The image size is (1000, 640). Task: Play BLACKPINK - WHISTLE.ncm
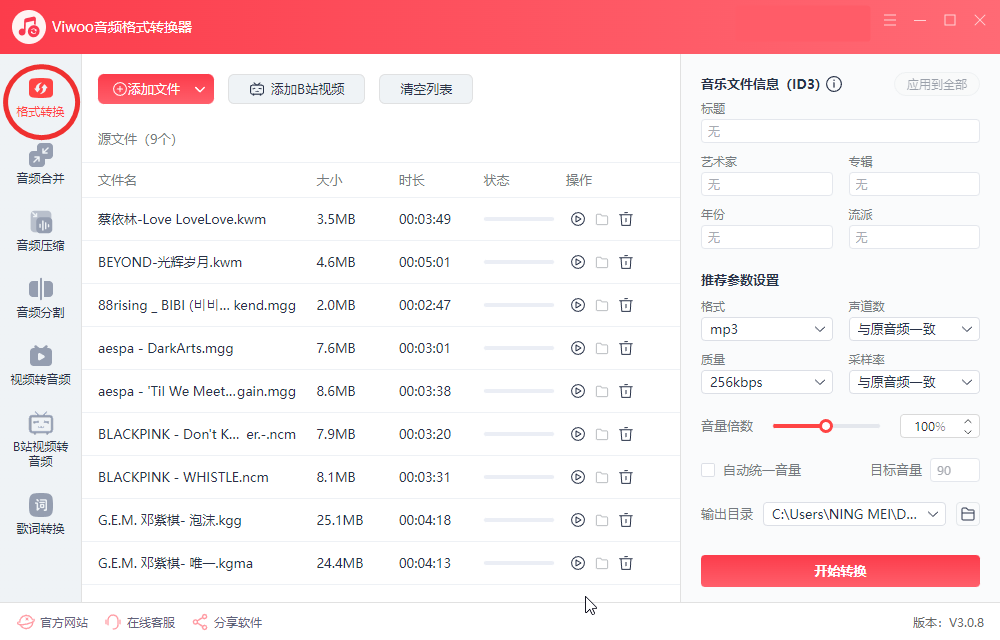(x=578, y=477)
